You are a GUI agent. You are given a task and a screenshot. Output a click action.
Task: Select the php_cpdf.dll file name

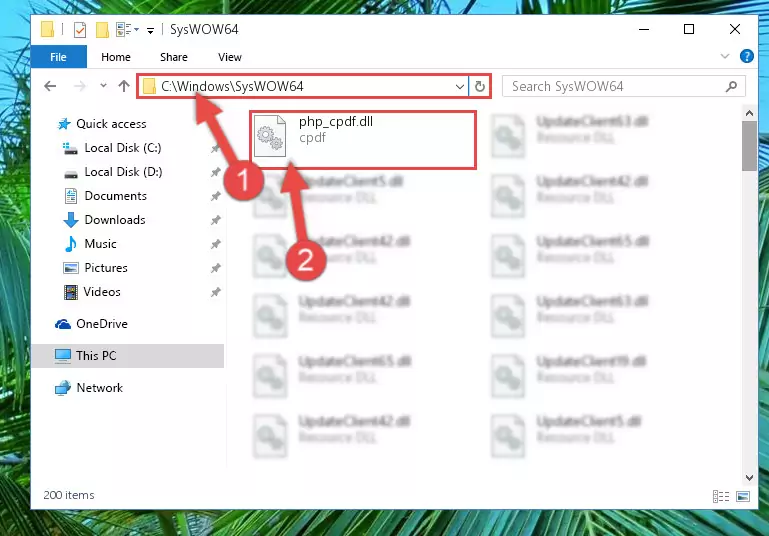(x=336, y=122)
